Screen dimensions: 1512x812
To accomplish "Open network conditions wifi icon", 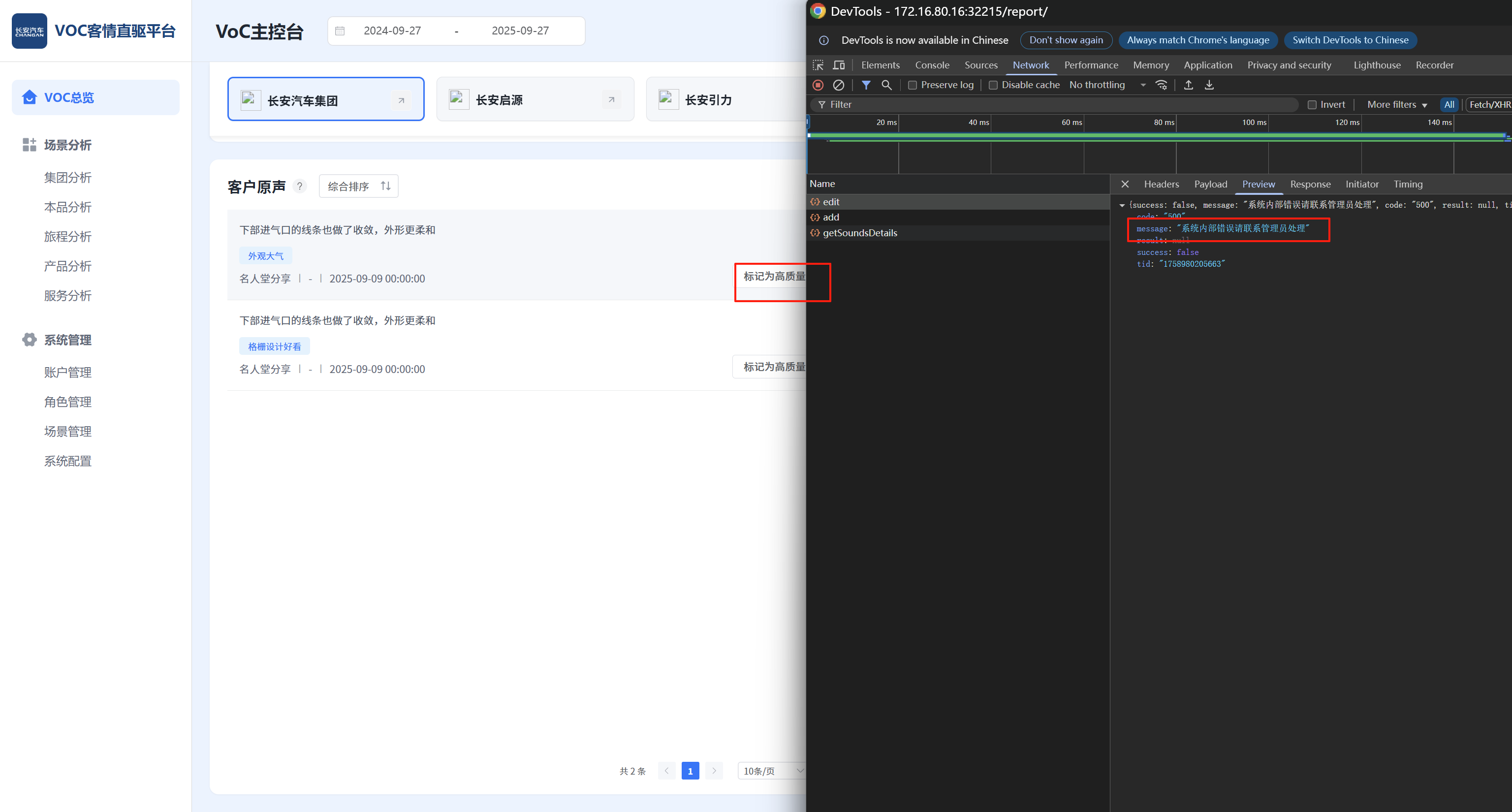I will [x=1161, y=85].
